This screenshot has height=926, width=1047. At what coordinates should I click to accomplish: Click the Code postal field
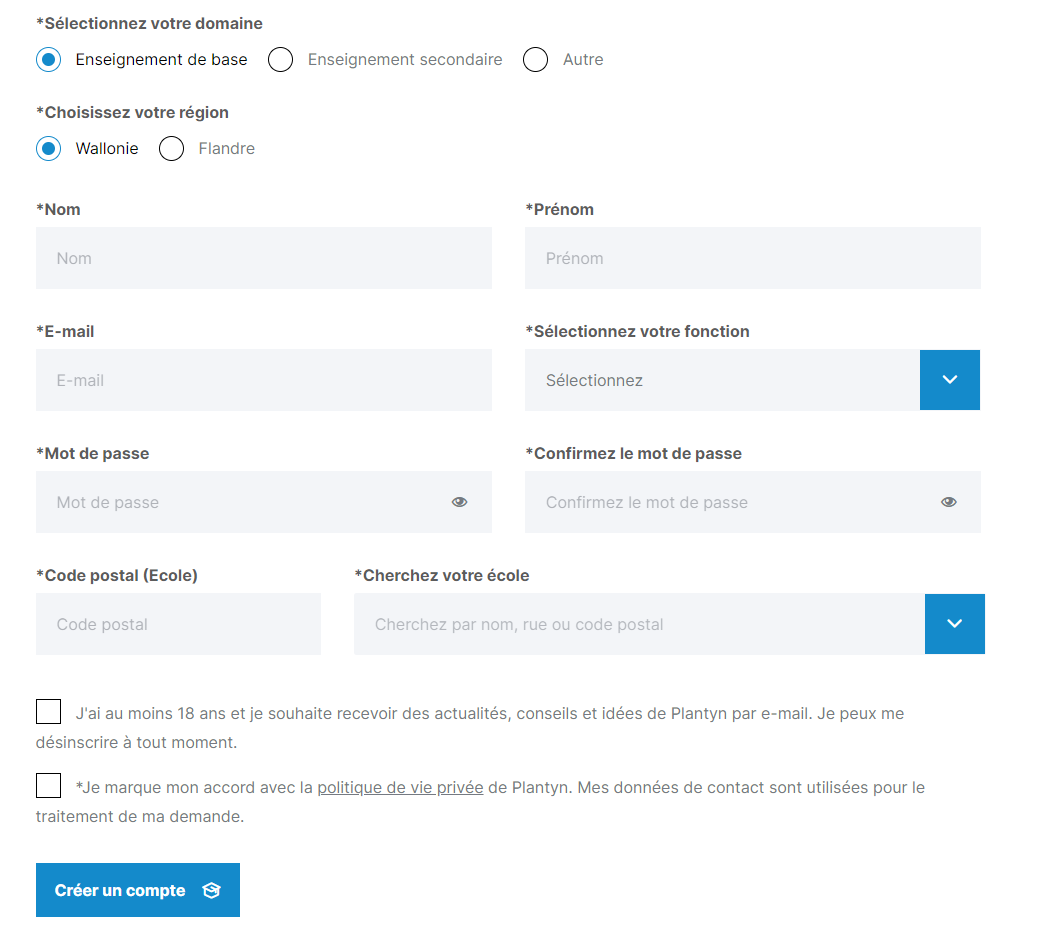point(178,624)
